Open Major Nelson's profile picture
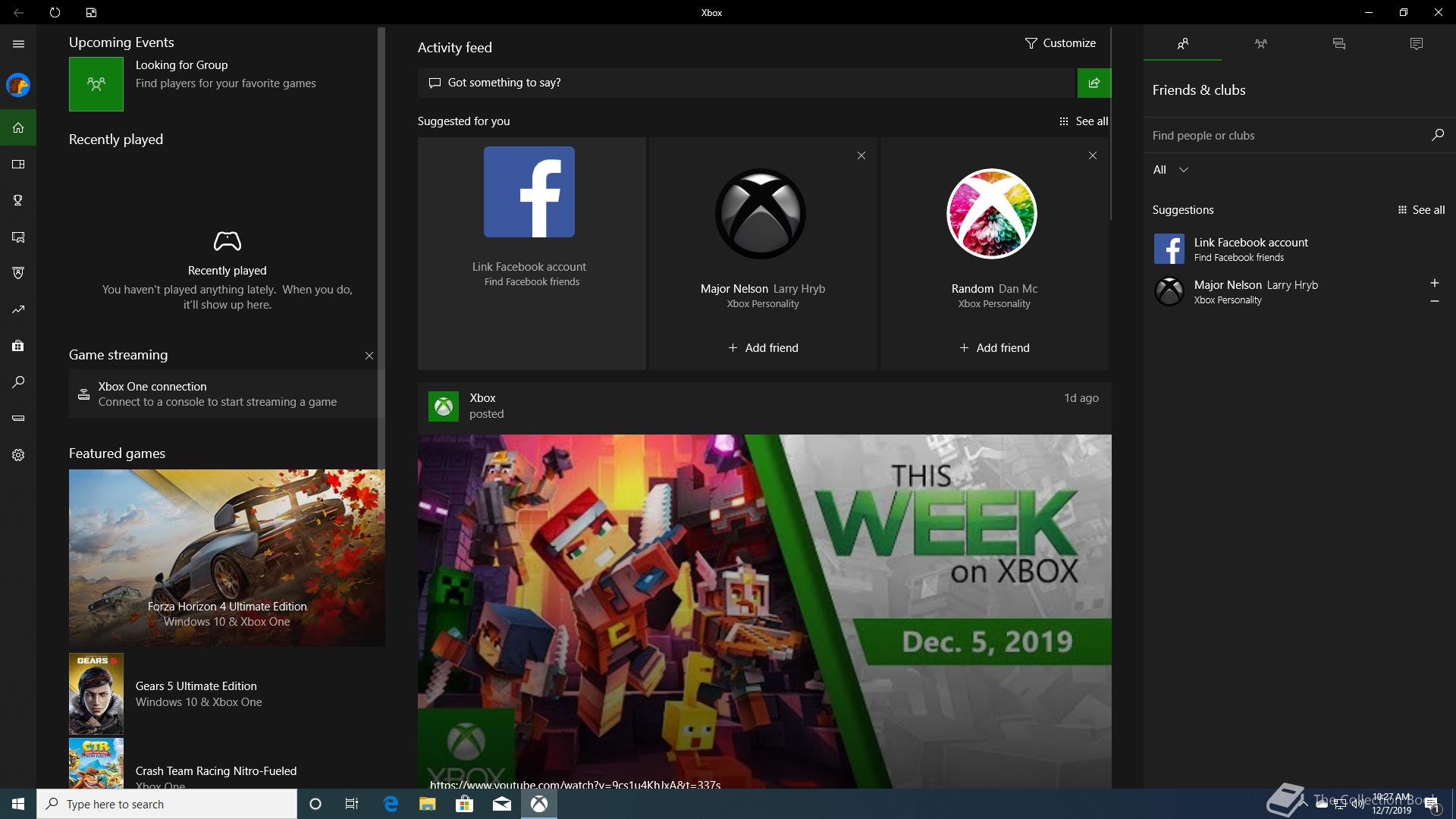 tap(761, 214)
